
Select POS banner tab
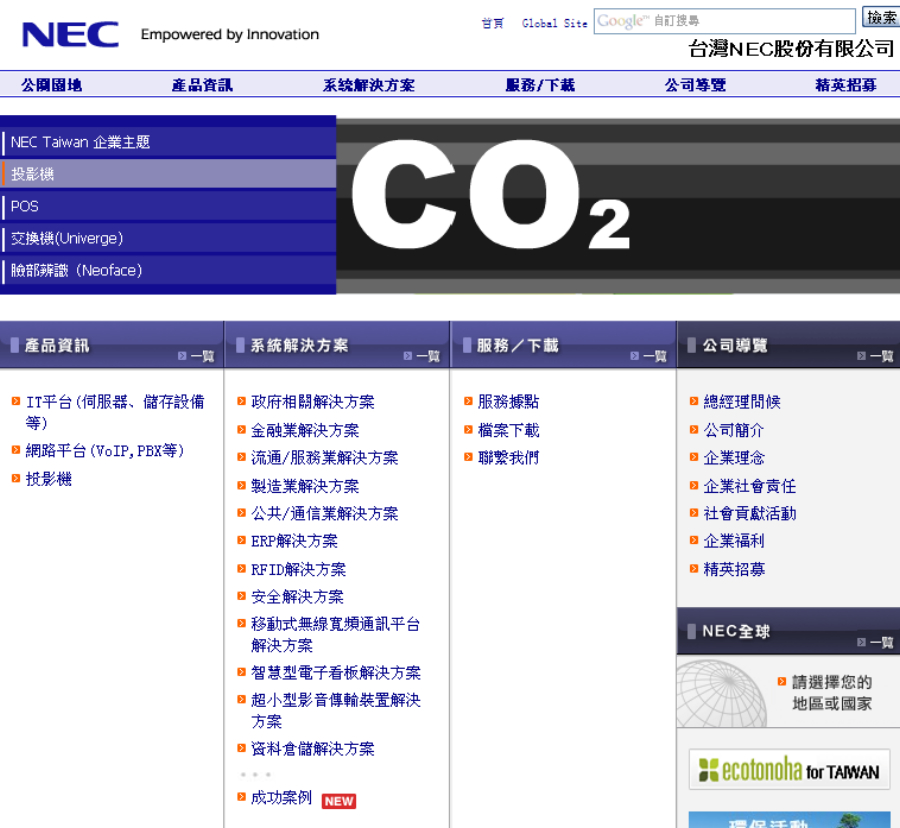pyautogui.click(x=168, y=206)
